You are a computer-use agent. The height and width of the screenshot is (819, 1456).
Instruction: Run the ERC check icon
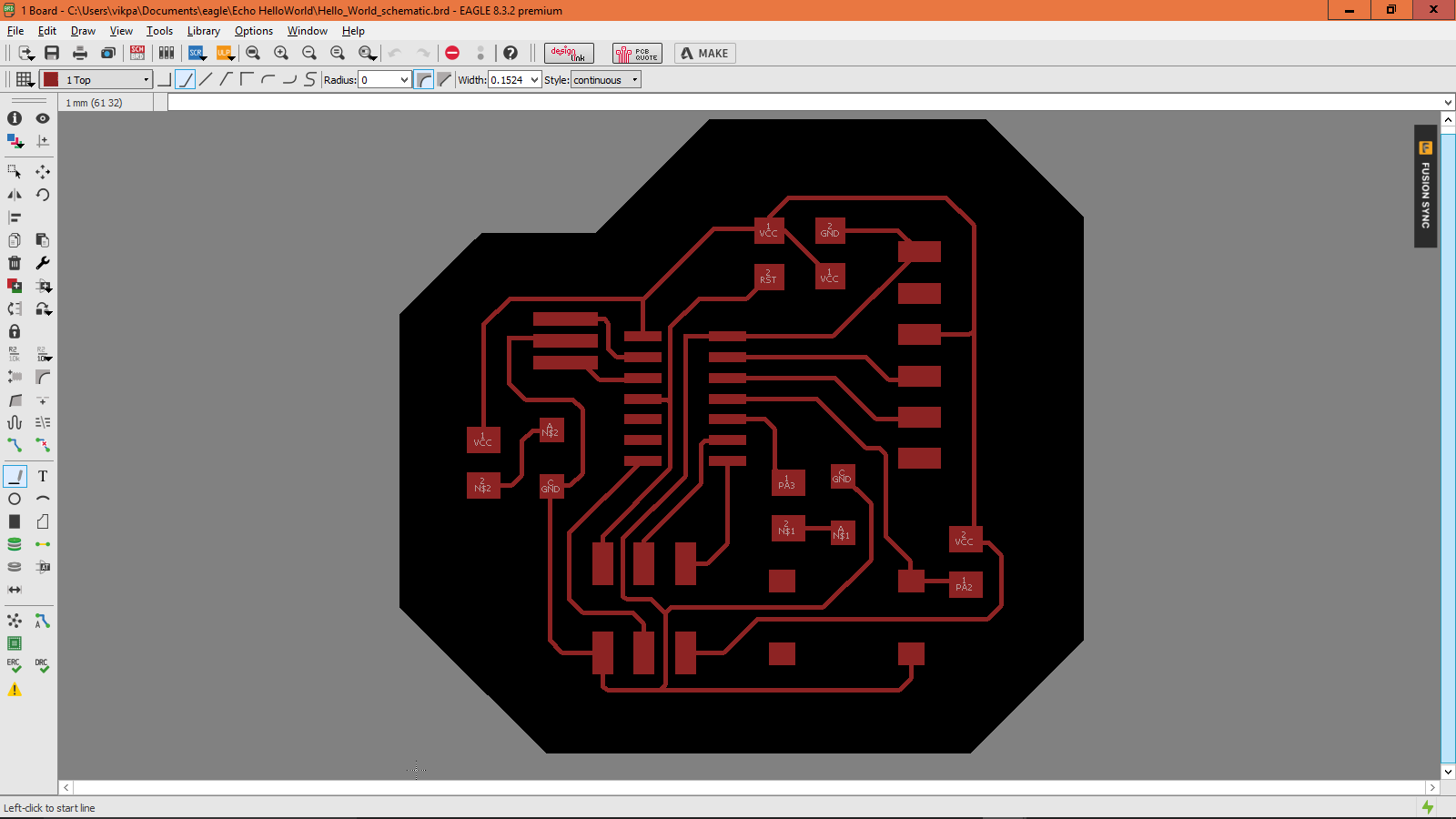tap(15, 666)
